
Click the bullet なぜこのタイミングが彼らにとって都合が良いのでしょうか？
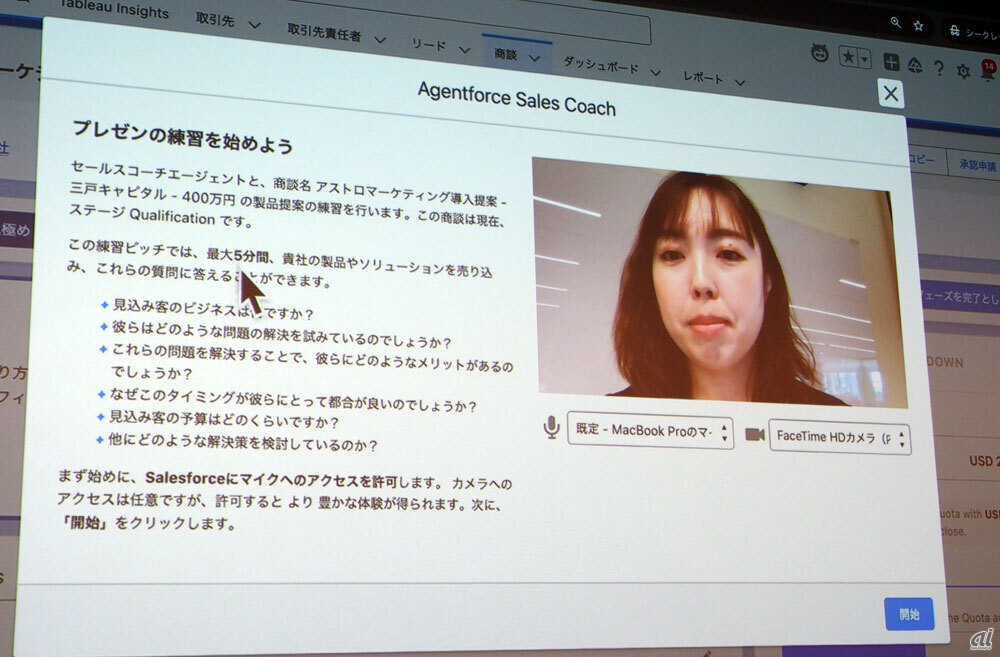click(x=293, y=399)
